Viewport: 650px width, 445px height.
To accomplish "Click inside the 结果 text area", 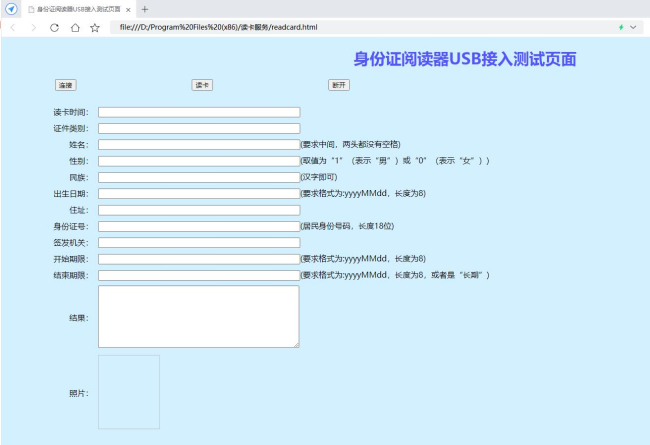I will pyautogui.click(x=199, y=317).
